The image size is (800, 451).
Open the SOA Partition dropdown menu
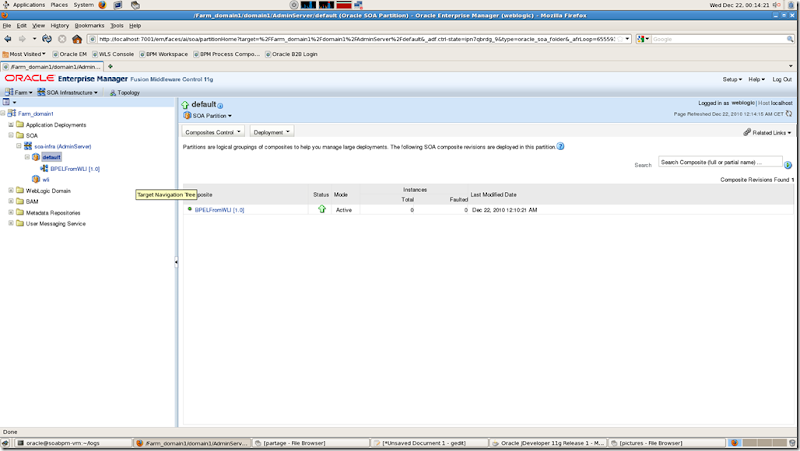[212, 116]
